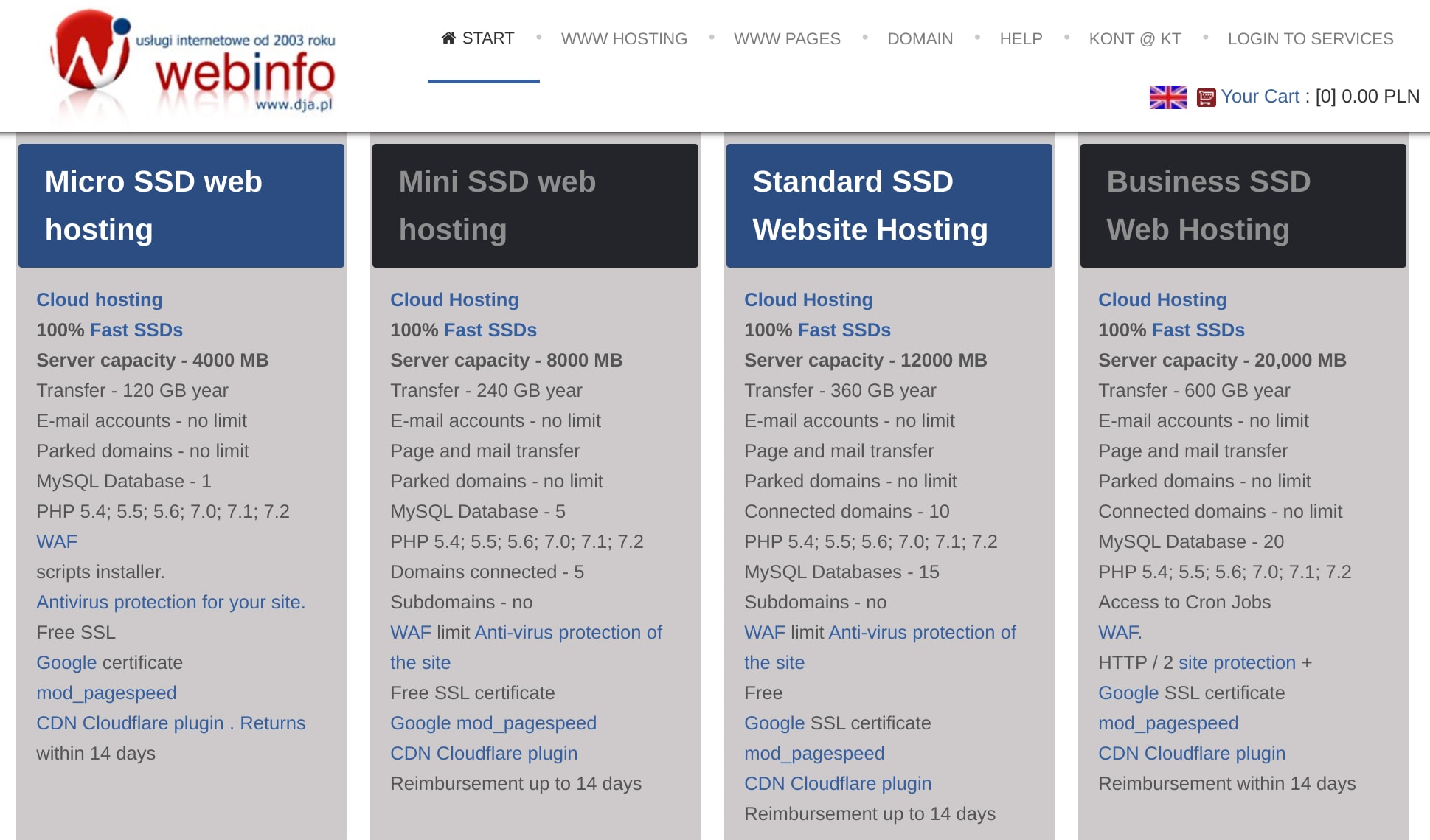The width and height of the screenshot is (1430, 840).
Task: Click site protection link in Business plan
Action: click(x=1237, y=662)
